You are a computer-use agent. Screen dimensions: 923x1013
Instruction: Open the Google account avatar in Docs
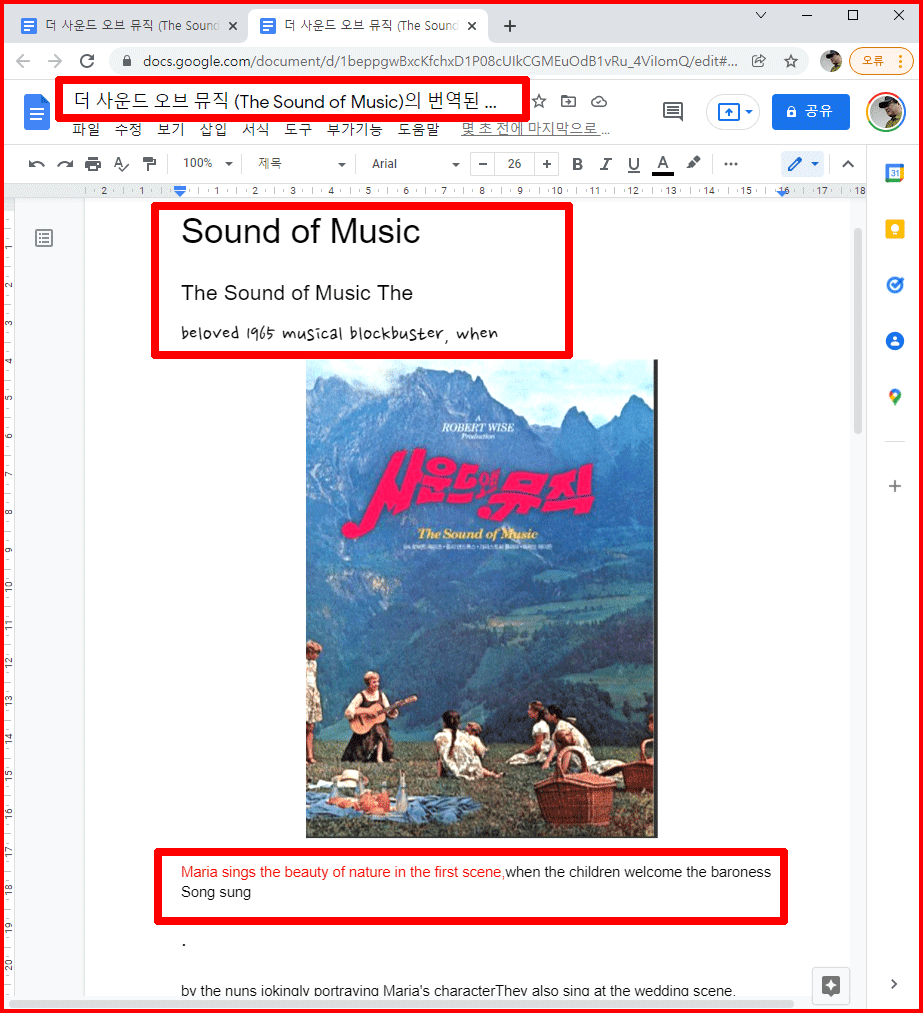[x=886, y=112]
